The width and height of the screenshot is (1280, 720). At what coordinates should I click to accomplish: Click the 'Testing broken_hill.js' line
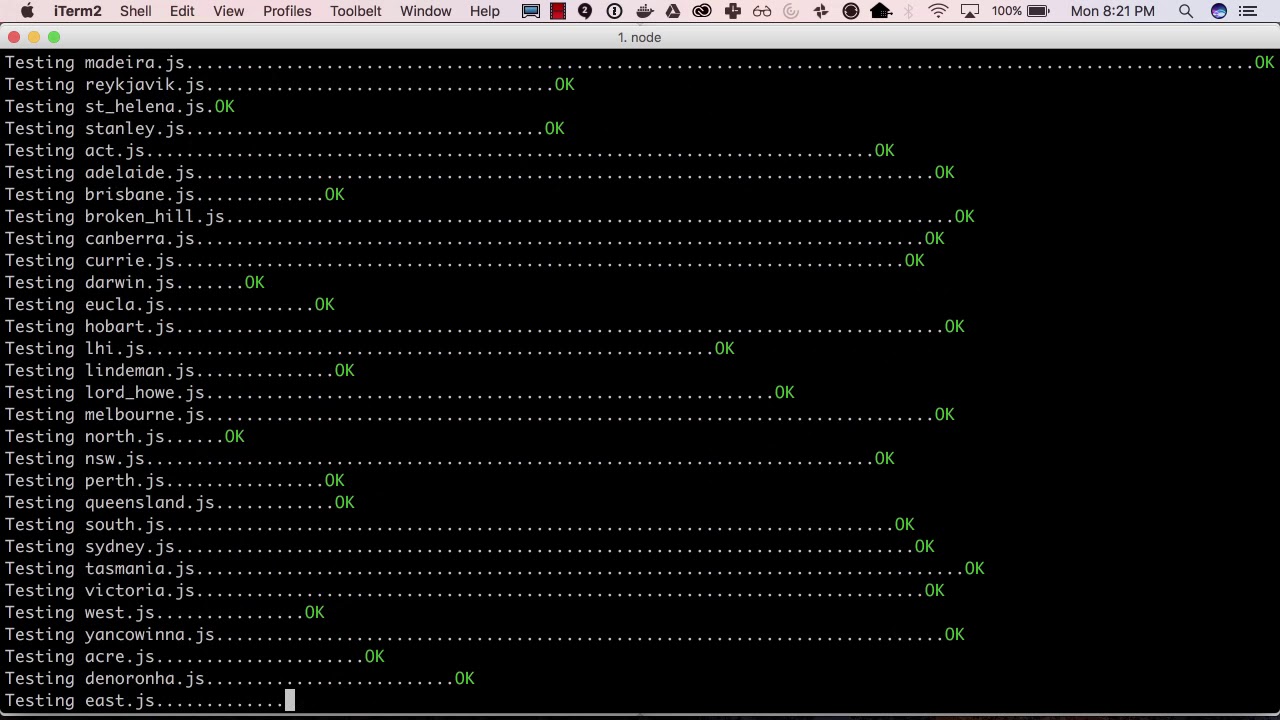[489, 216]
